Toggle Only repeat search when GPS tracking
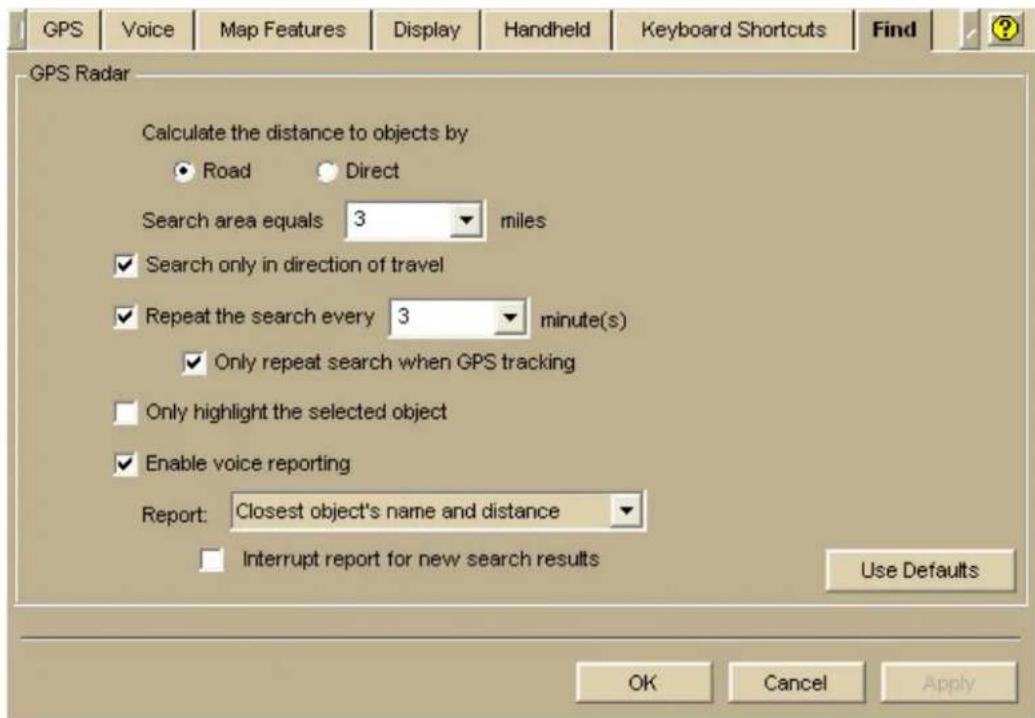 194,362
